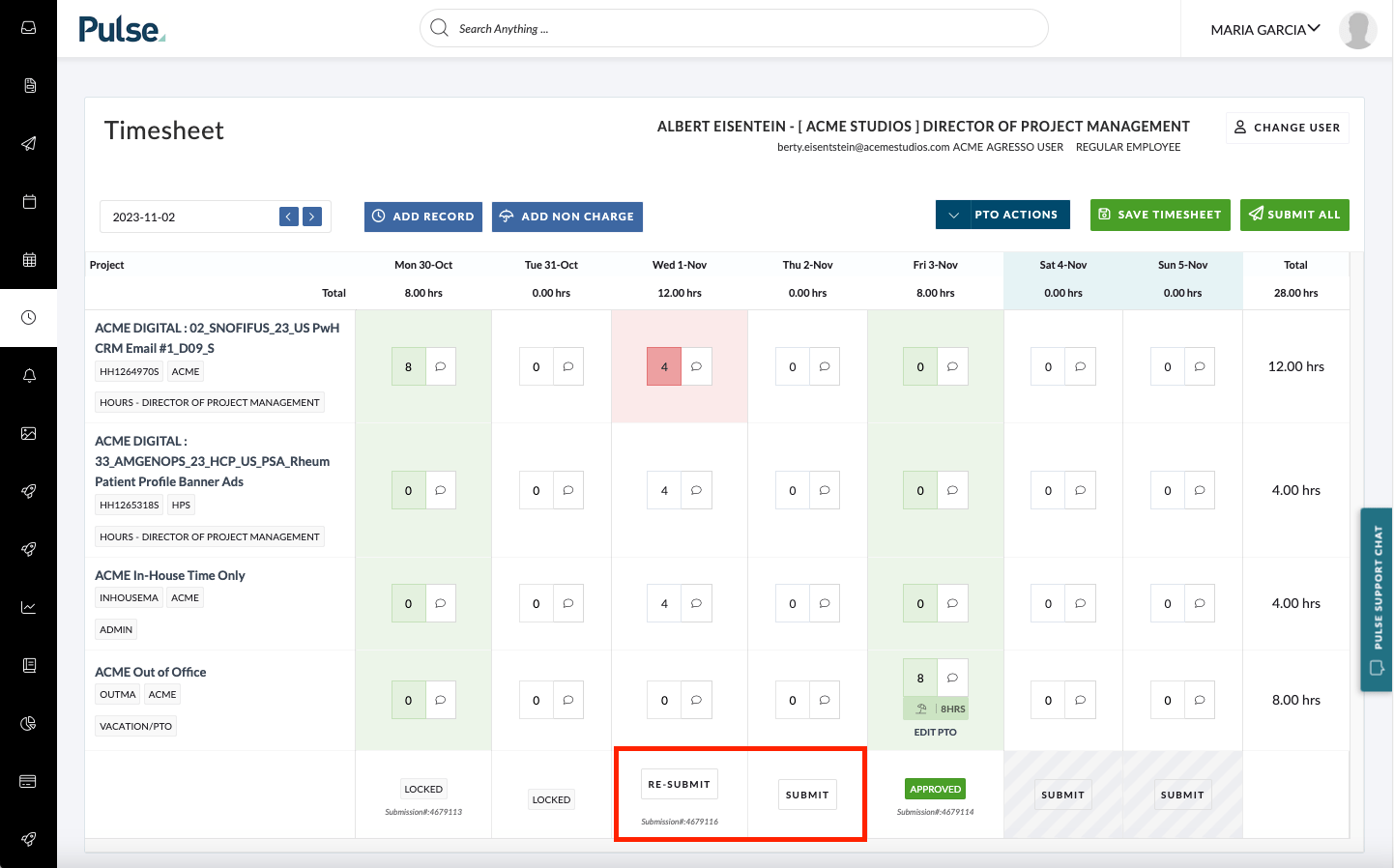Open the pie chart icon in sidebar

[29, 724]
